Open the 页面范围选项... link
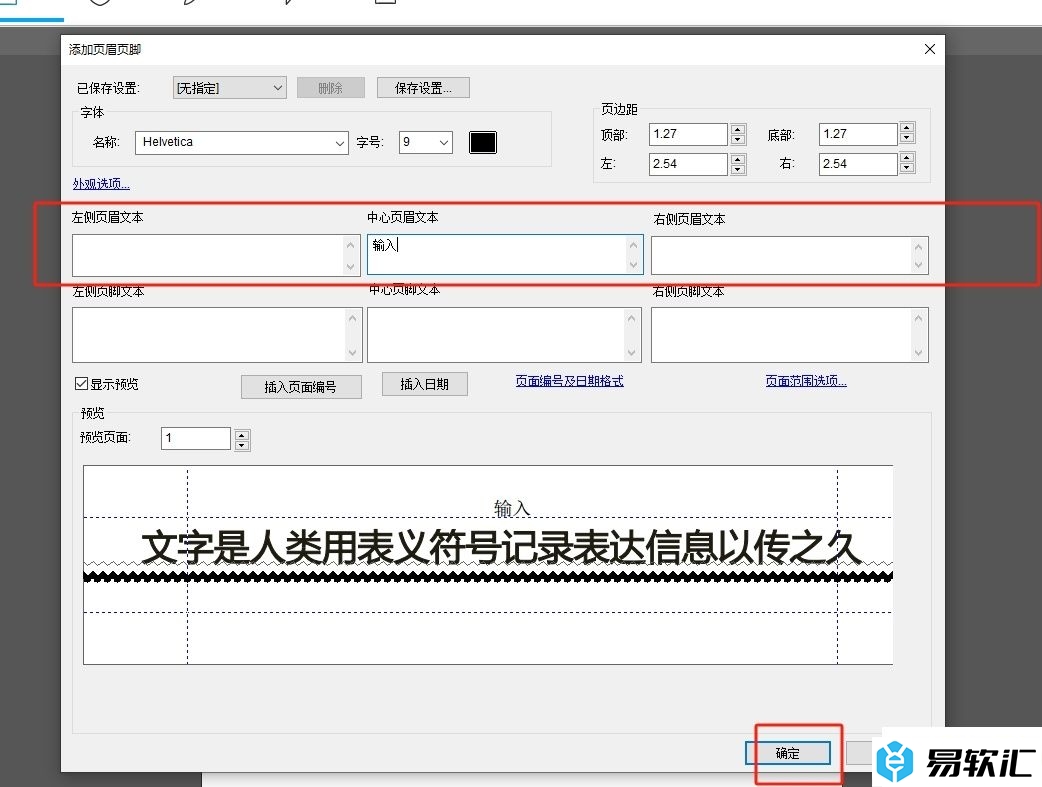Viewport: 1042px width, 787px height. pos(806,381)
